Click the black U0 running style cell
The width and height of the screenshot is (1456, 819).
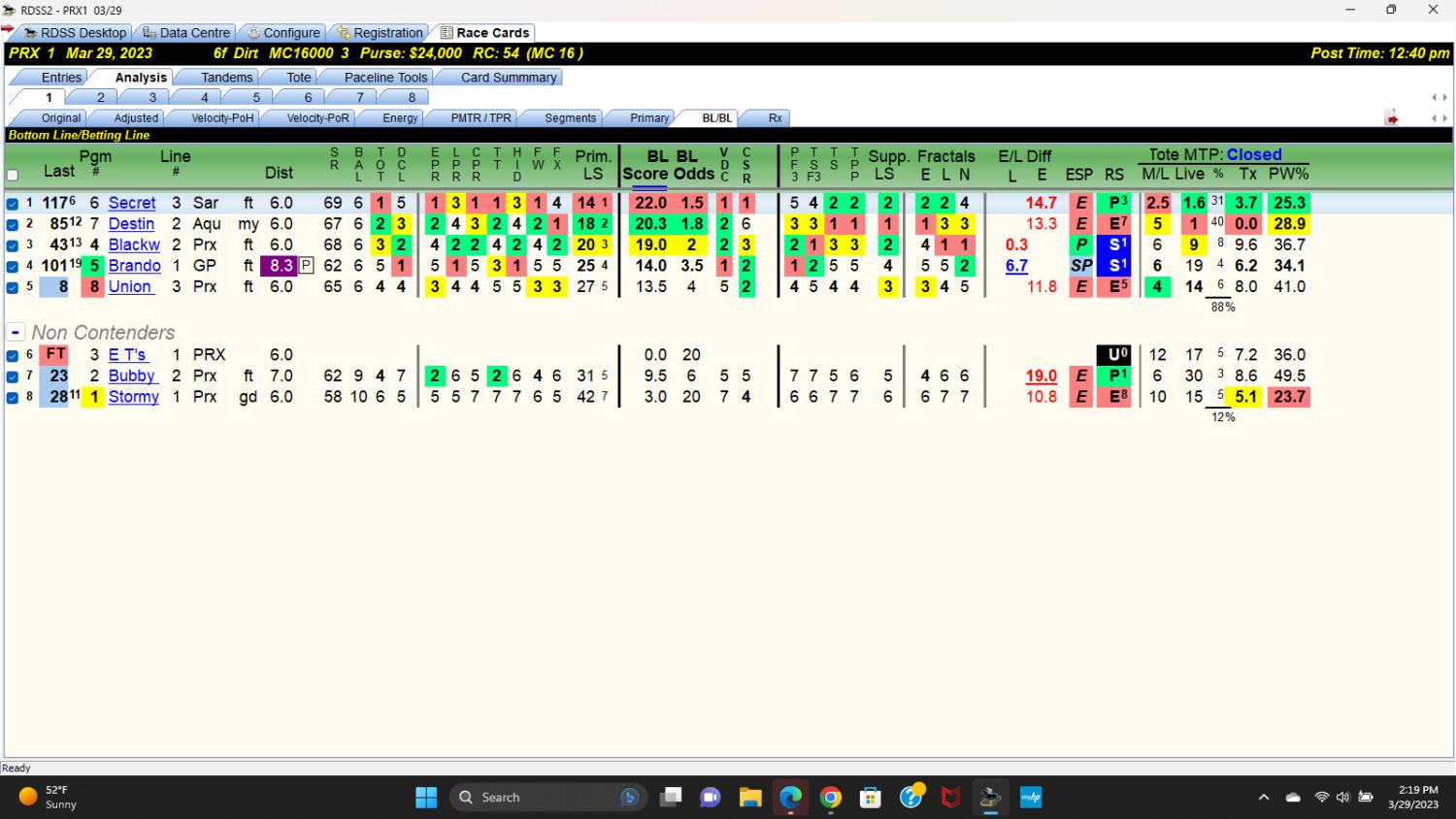1113,354
